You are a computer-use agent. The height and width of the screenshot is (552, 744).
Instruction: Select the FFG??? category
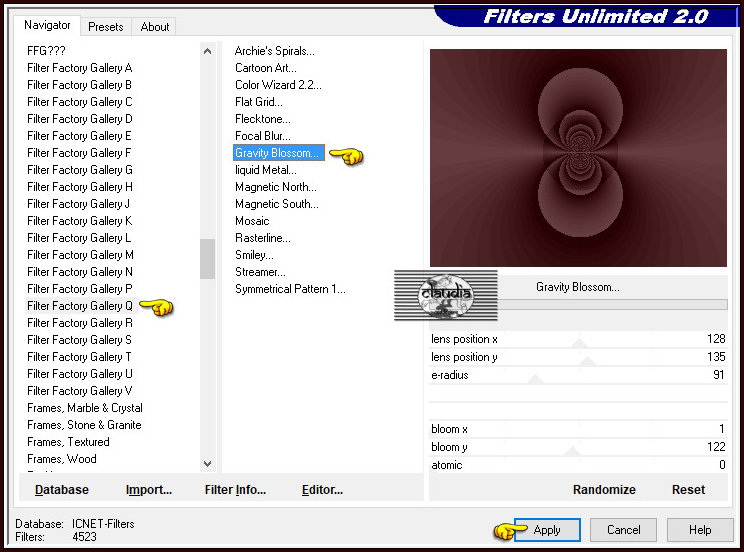[46, 51]
